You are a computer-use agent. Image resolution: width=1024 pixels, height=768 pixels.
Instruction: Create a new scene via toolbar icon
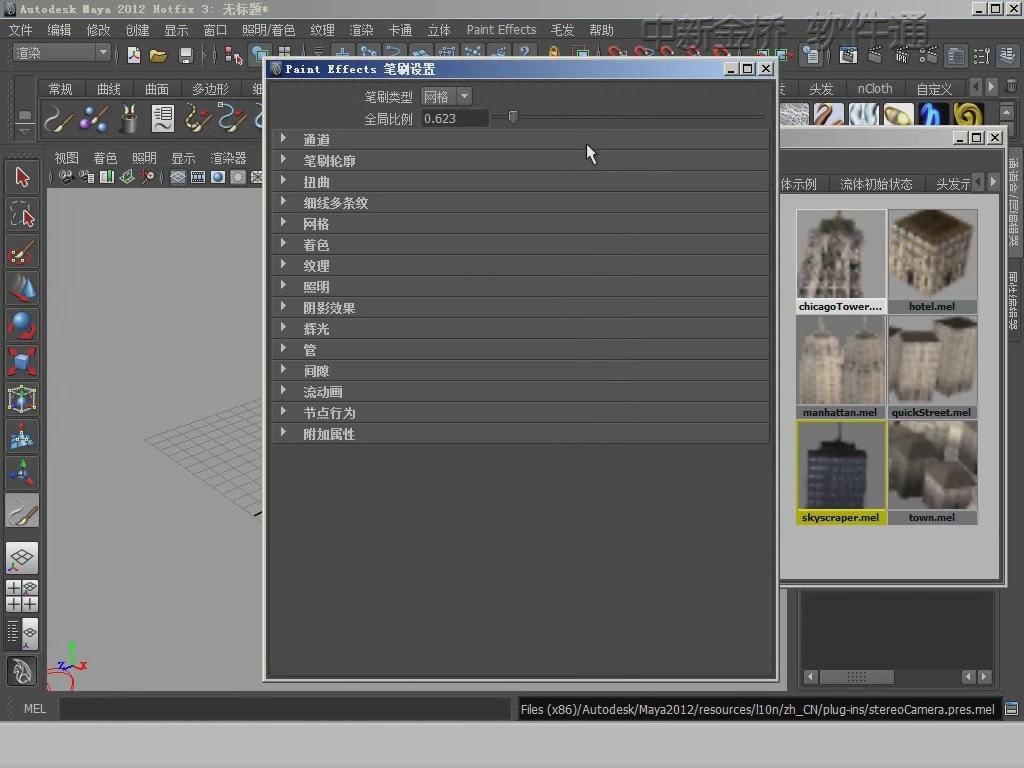click(x=133, y=56)
